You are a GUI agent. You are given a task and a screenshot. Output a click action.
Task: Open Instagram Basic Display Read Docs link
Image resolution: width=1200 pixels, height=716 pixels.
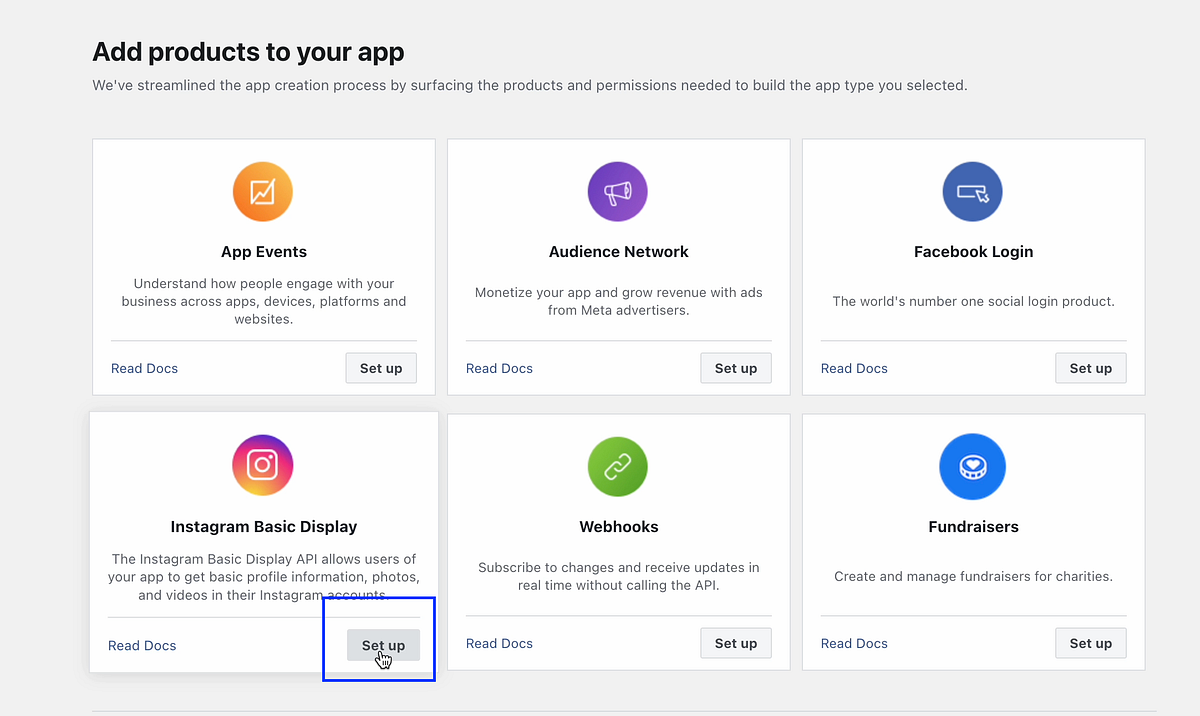click(142, 645)
